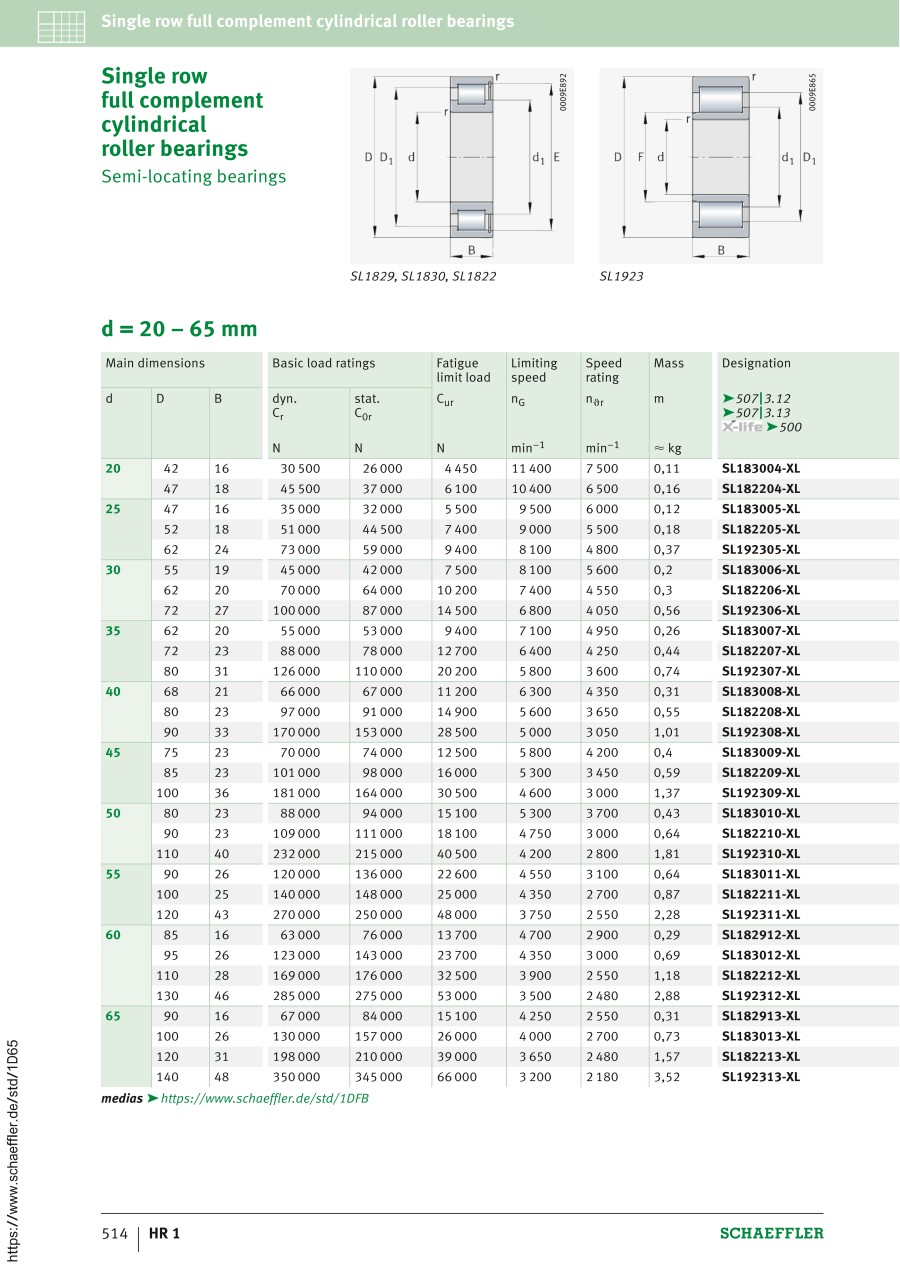The image size is (900, 1272).
Task: Select designation SL192306-XL
Action: click(x=761, y=610)
